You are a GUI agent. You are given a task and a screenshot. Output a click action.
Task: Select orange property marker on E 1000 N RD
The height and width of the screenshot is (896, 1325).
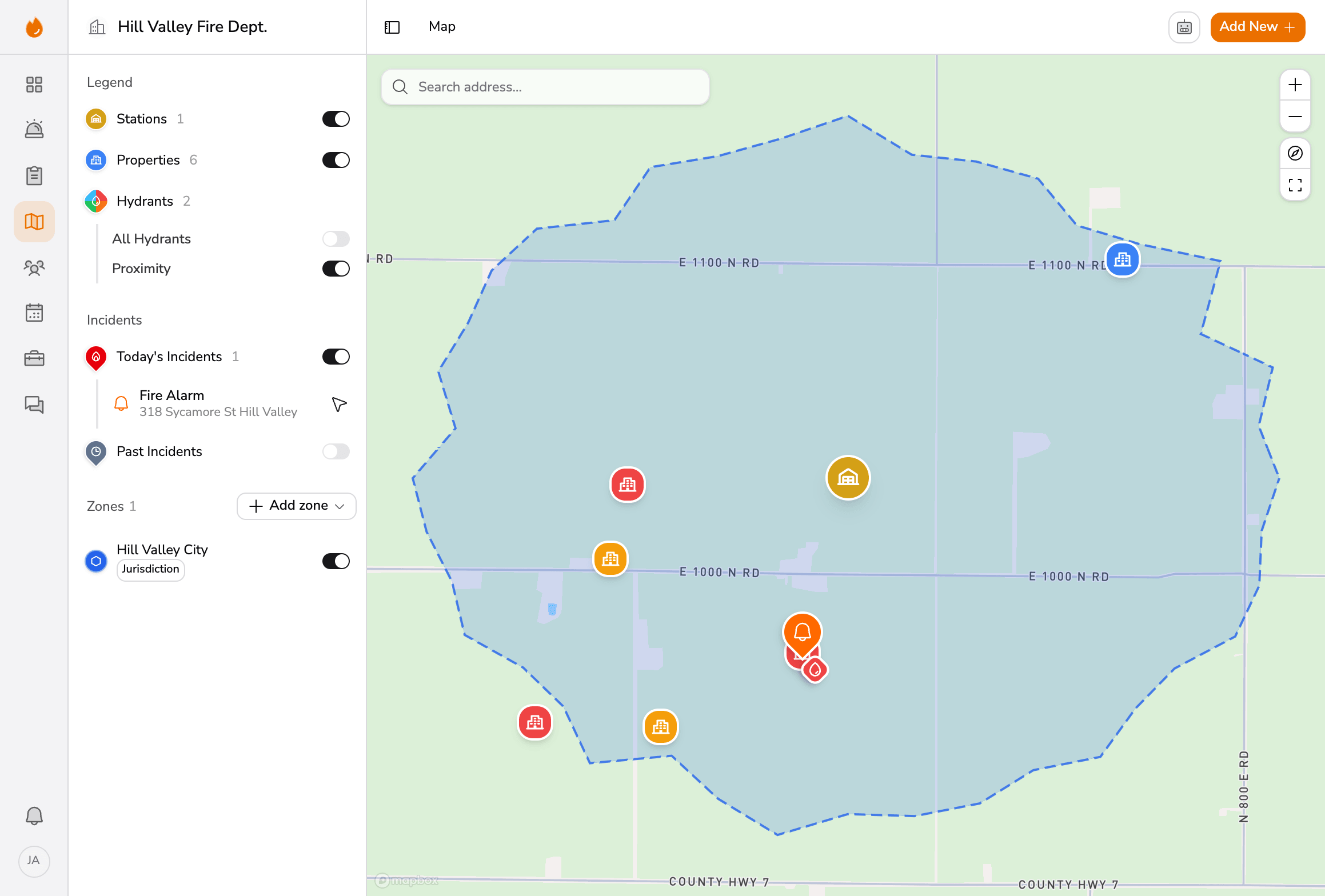610,558
